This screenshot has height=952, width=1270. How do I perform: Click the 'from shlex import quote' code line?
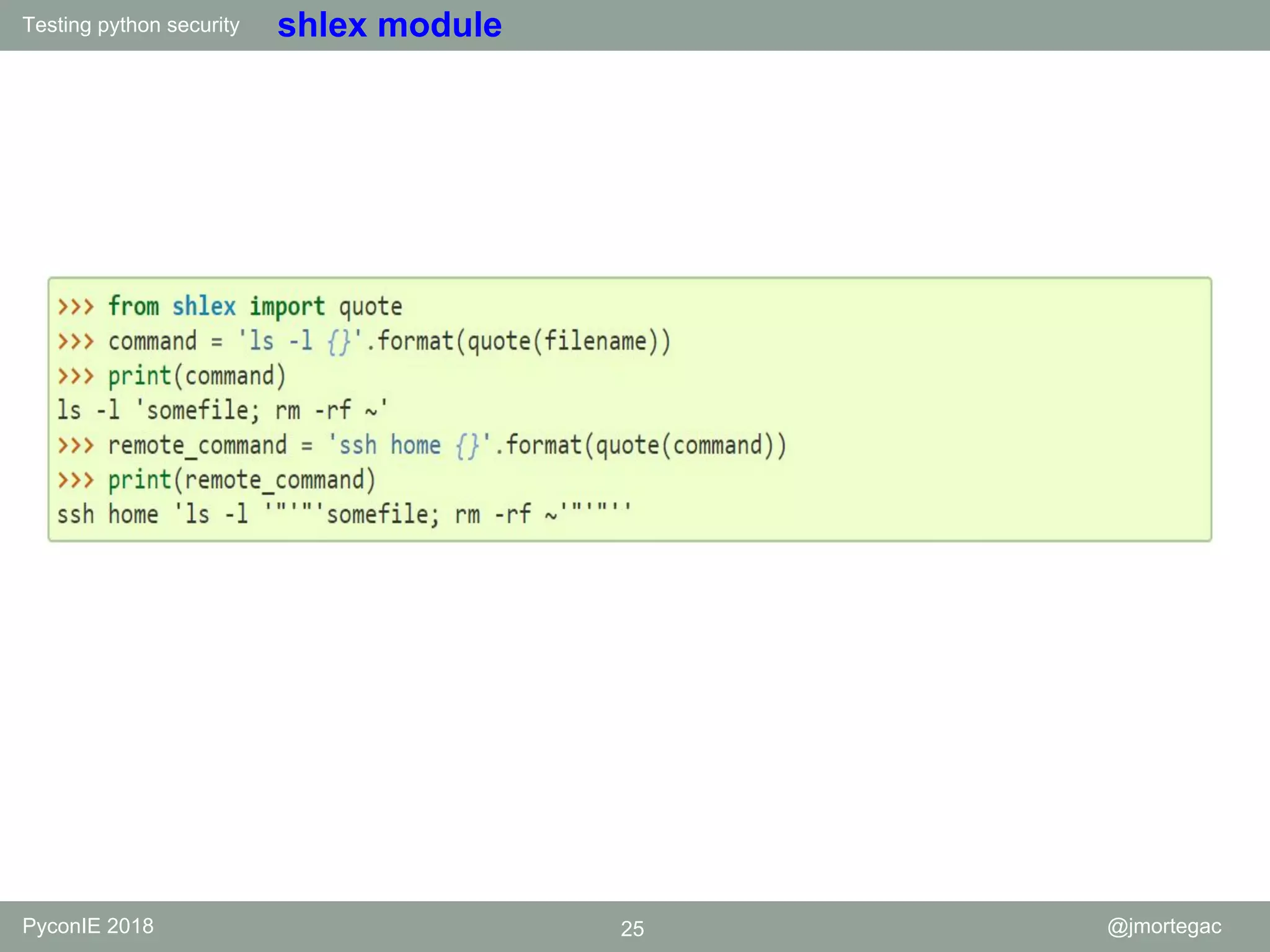point(229,307)
